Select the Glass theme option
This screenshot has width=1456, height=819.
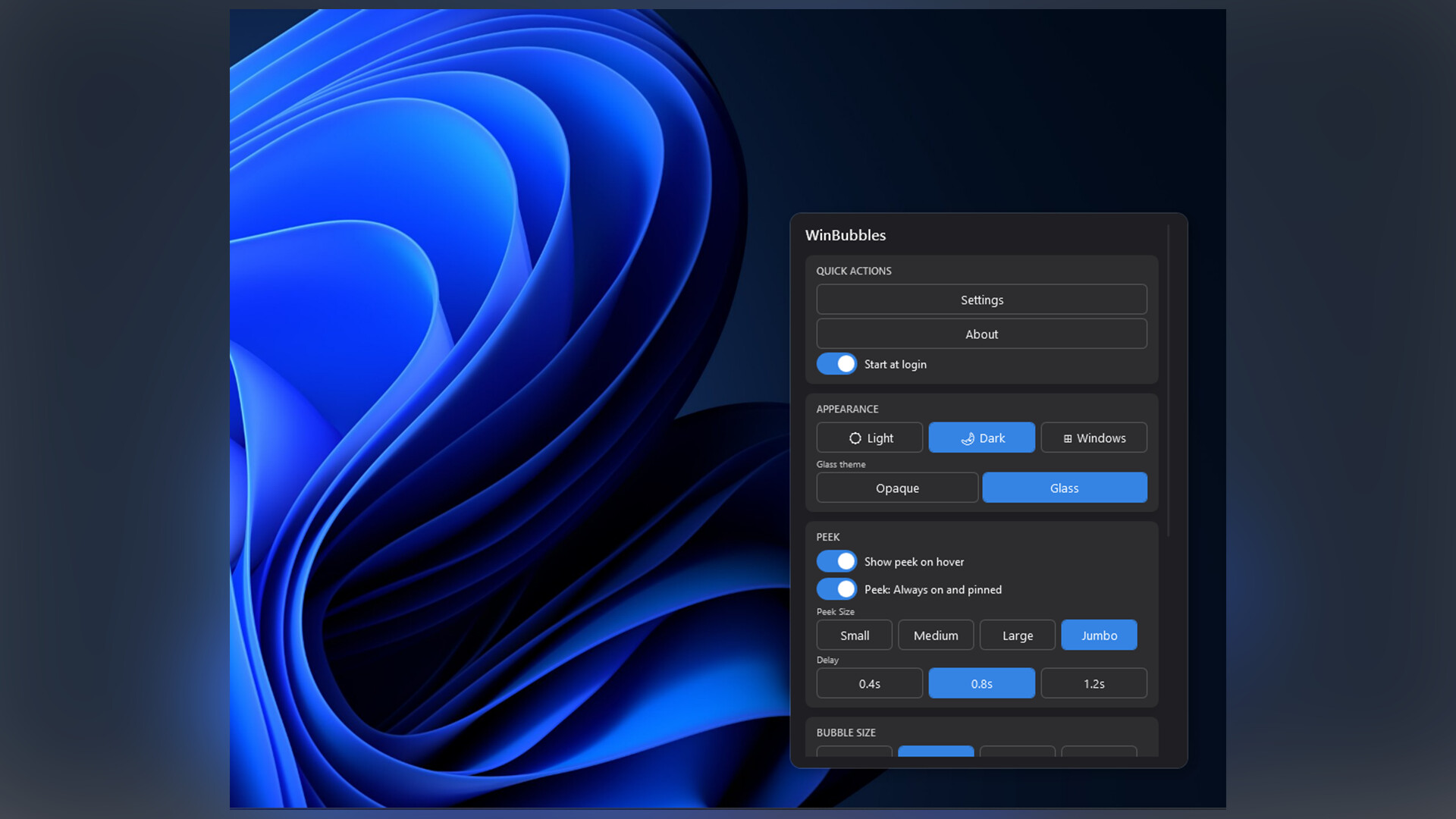(x=1064, y=488)
